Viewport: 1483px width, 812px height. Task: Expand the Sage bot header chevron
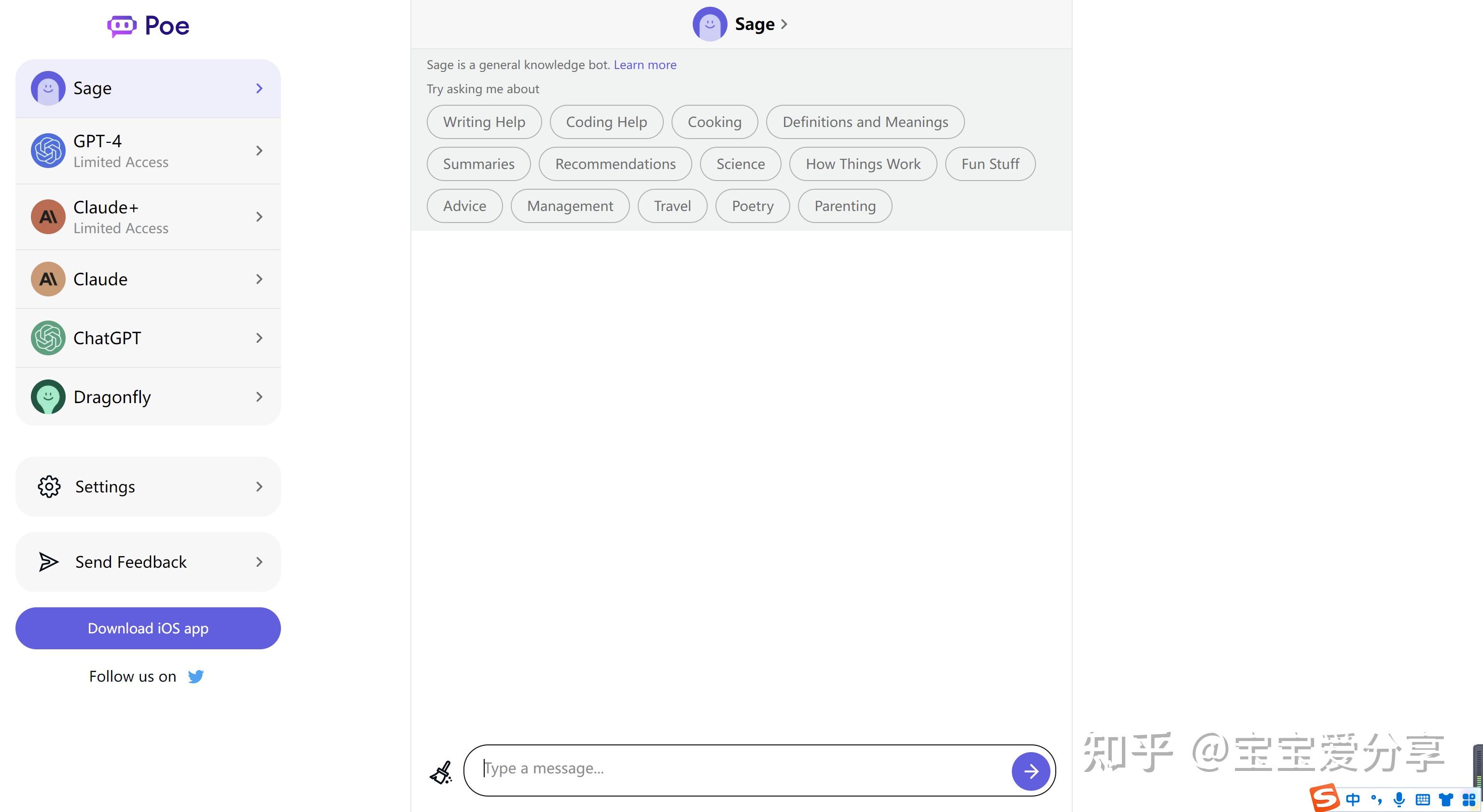[784, 24]
